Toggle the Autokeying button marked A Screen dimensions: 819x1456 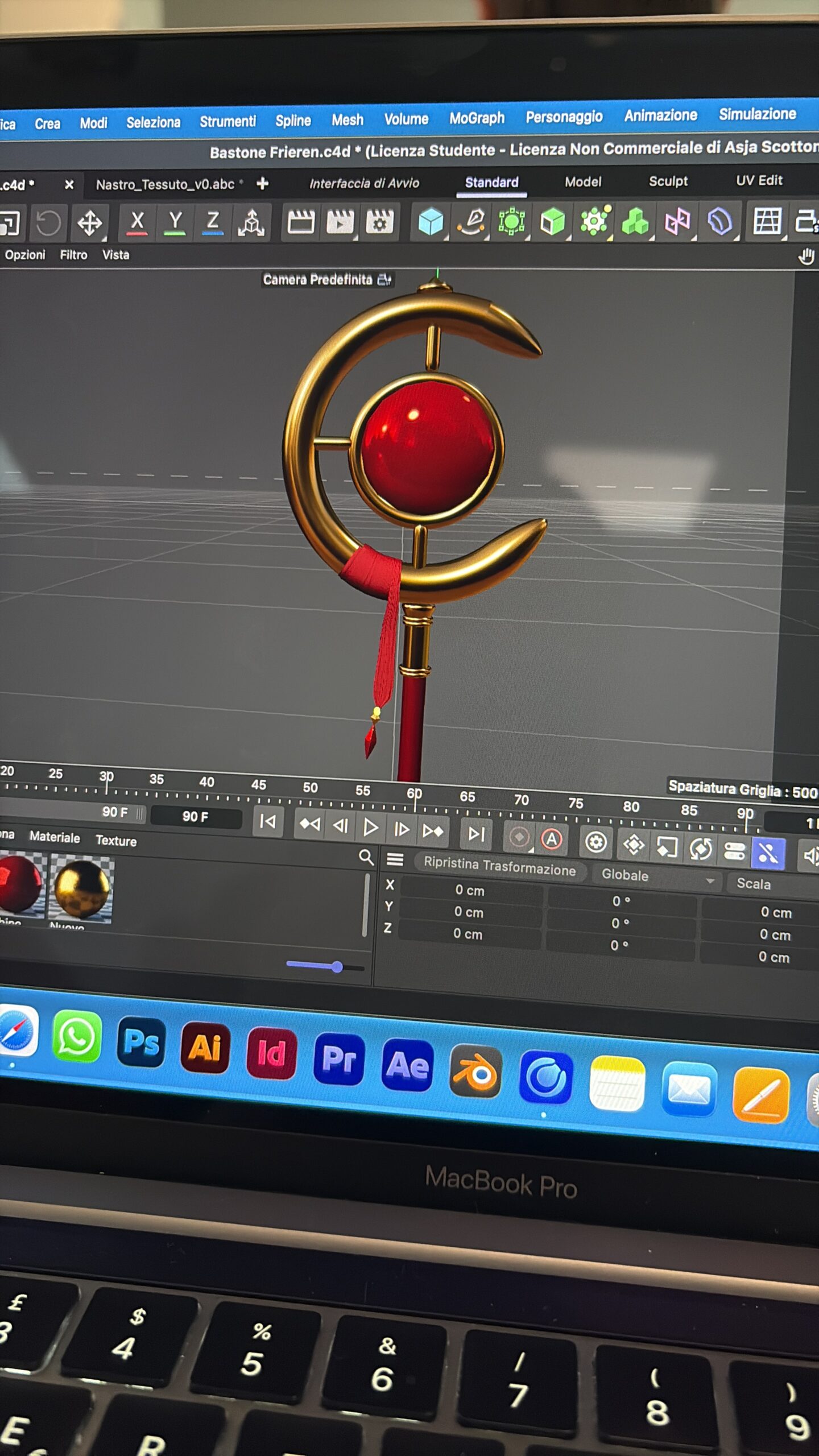(x=551, y=839)
